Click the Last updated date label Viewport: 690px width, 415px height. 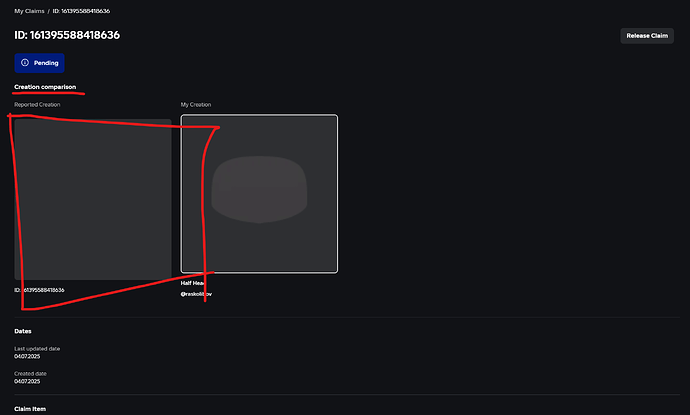click(x=37, y=349)
